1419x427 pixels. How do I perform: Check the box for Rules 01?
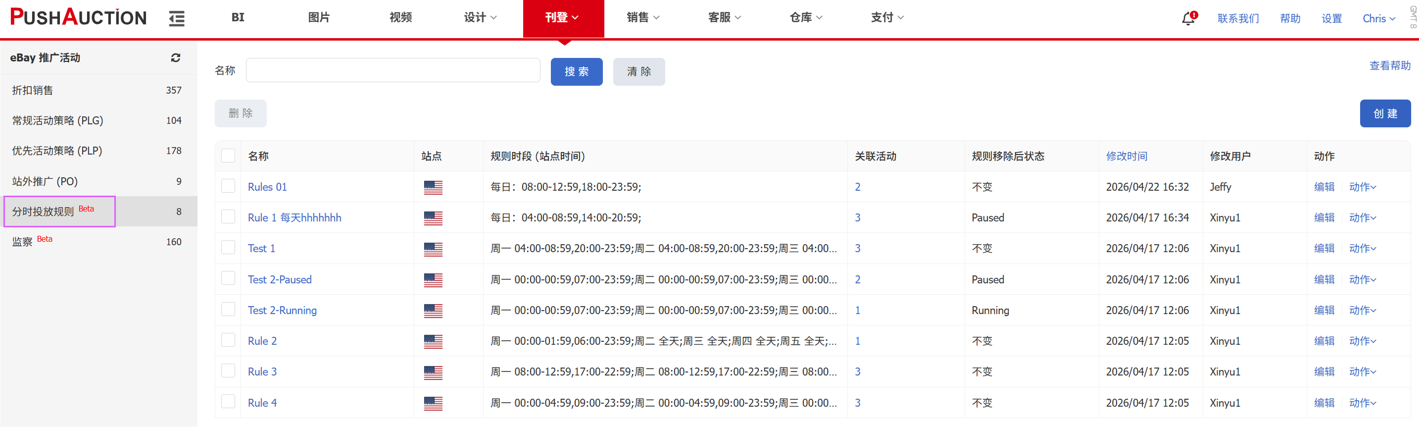pos(228,187)
